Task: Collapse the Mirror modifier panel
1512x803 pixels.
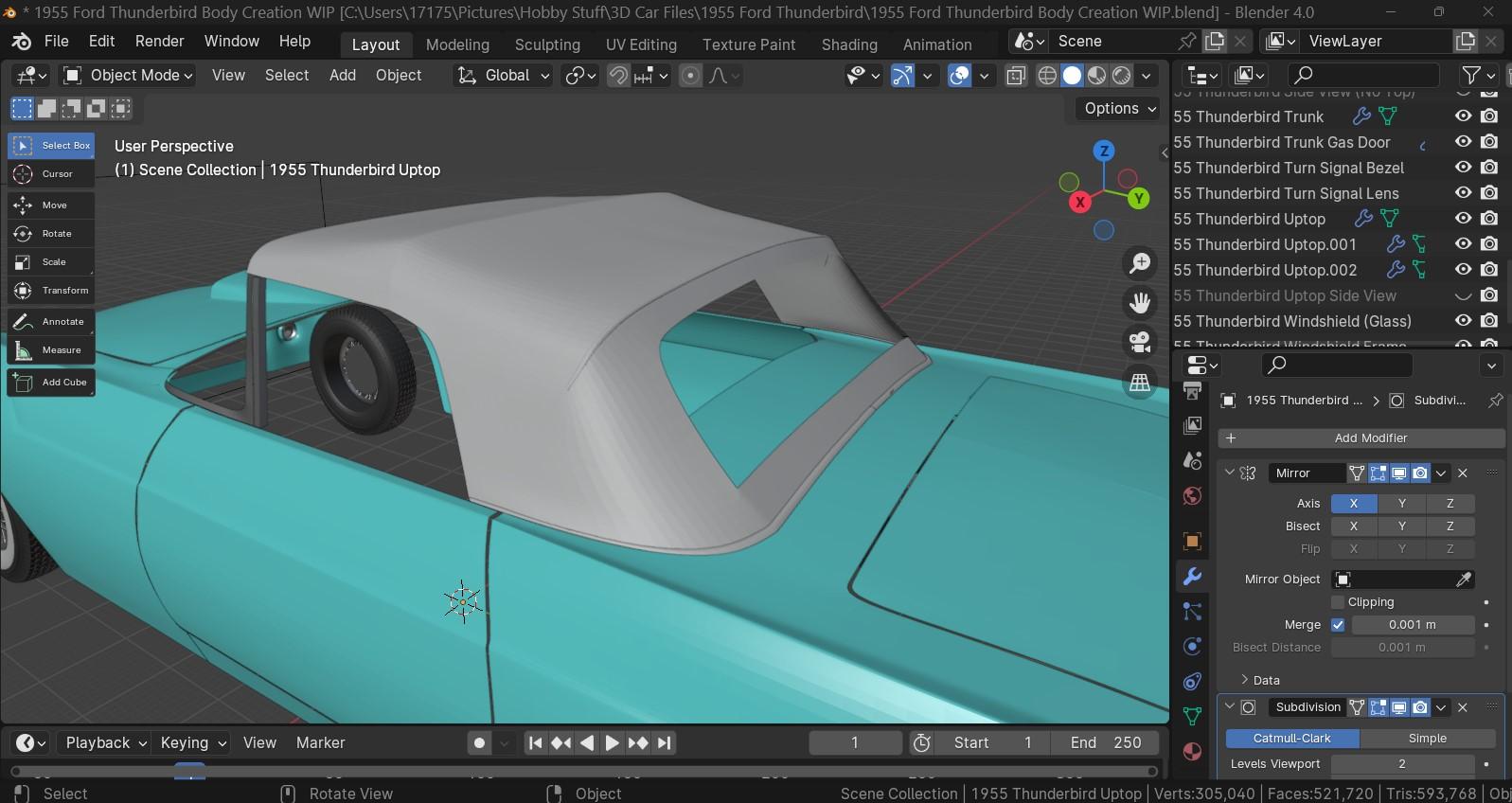Action: tap(1230, 473)
